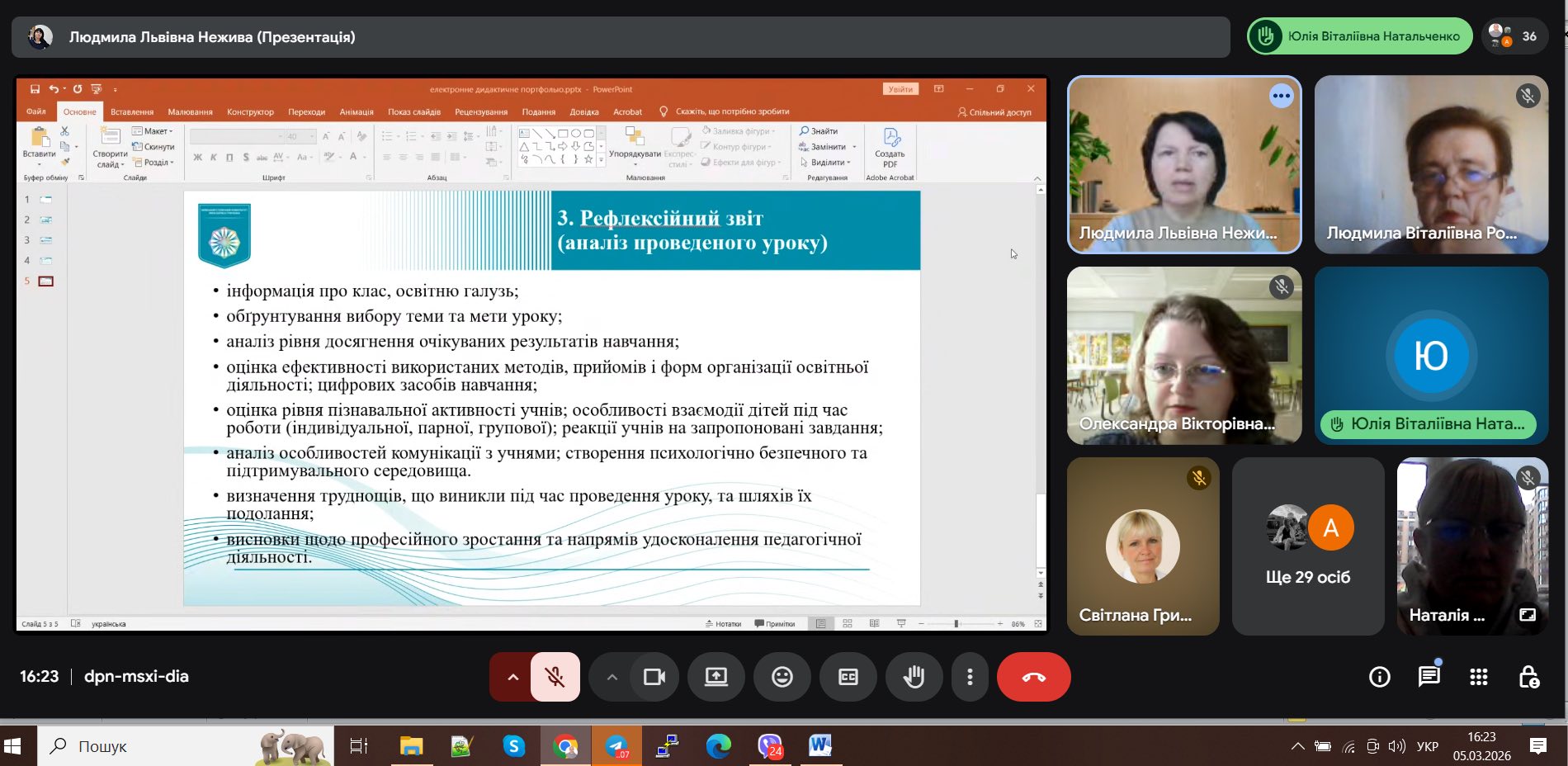The image size is (1568, 766).
Task: Open the Activities grid icon
Action: [1478, 677]
